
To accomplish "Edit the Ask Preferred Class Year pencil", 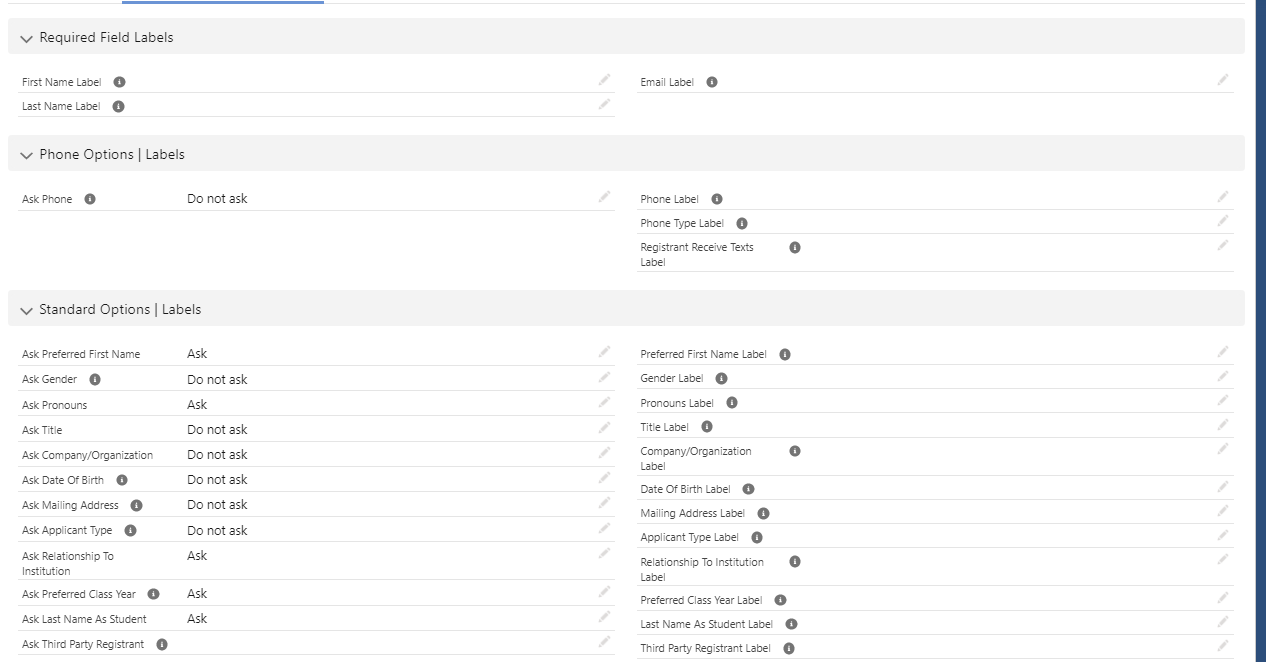I will coord(604,591).
